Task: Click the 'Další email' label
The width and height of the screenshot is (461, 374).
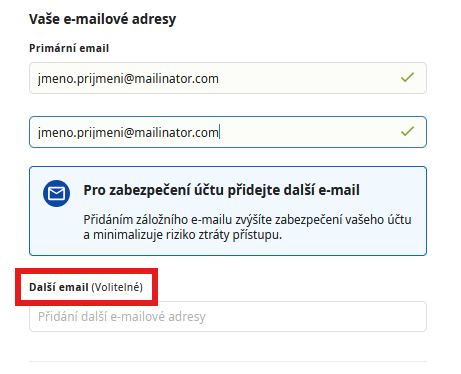Action: pyautogui.click(x=59, y=287)
